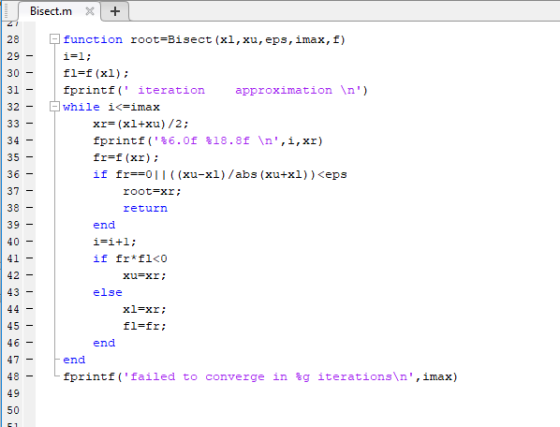Click 'xl=xr;' statement

click(x=145, y=309)
